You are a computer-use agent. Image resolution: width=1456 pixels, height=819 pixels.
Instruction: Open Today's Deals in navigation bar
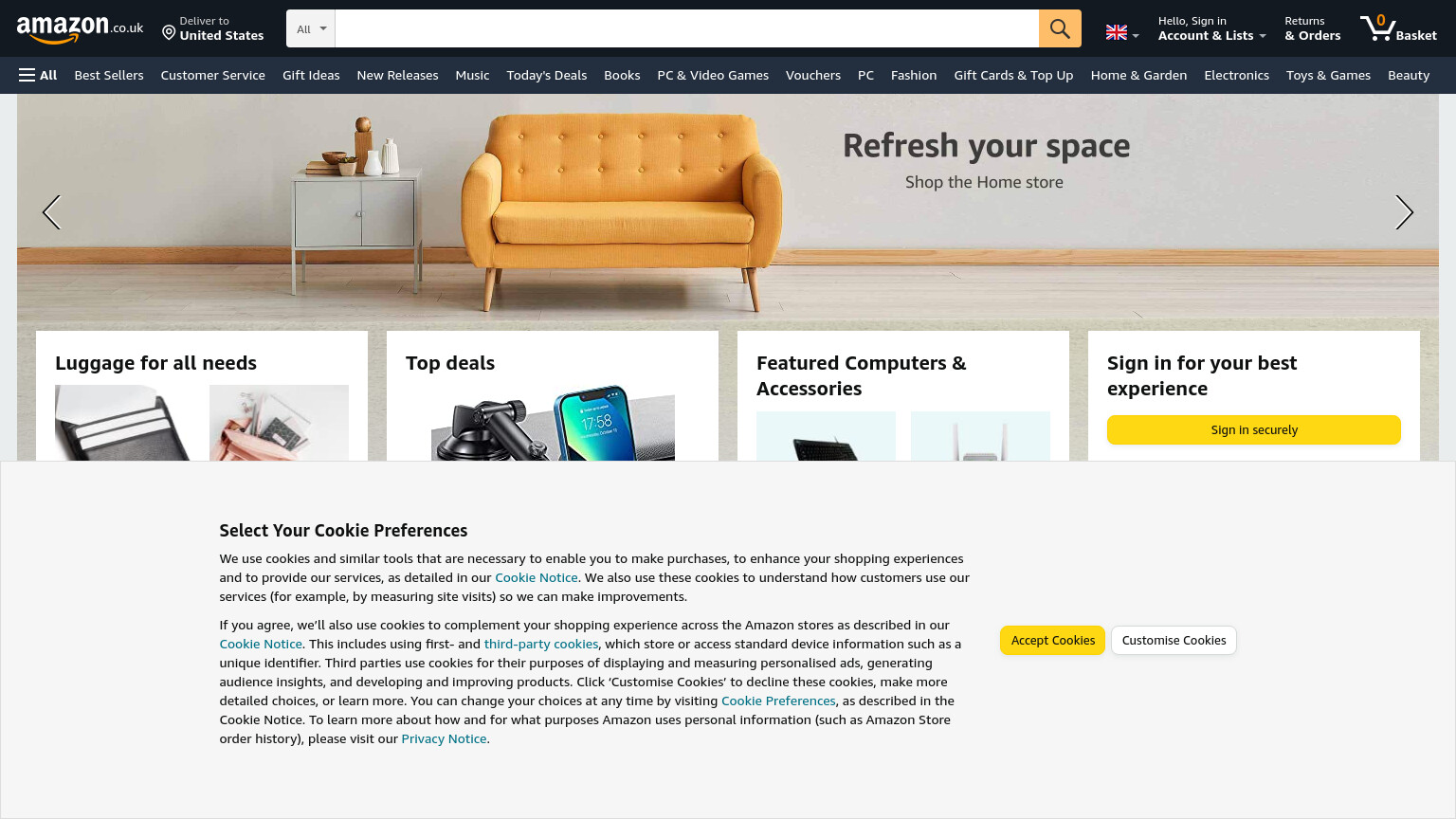click(x=546, y=75)
